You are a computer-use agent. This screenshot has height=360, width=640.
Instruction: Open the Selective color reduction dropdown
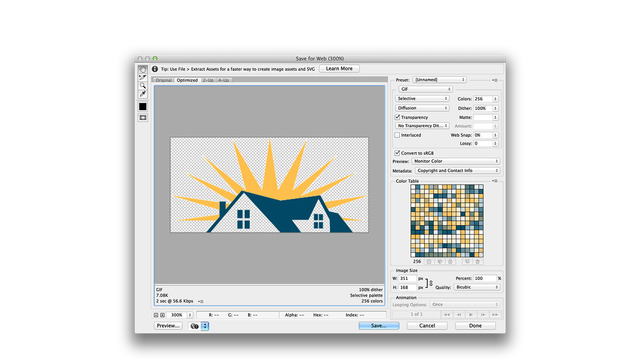coord(422,98)
